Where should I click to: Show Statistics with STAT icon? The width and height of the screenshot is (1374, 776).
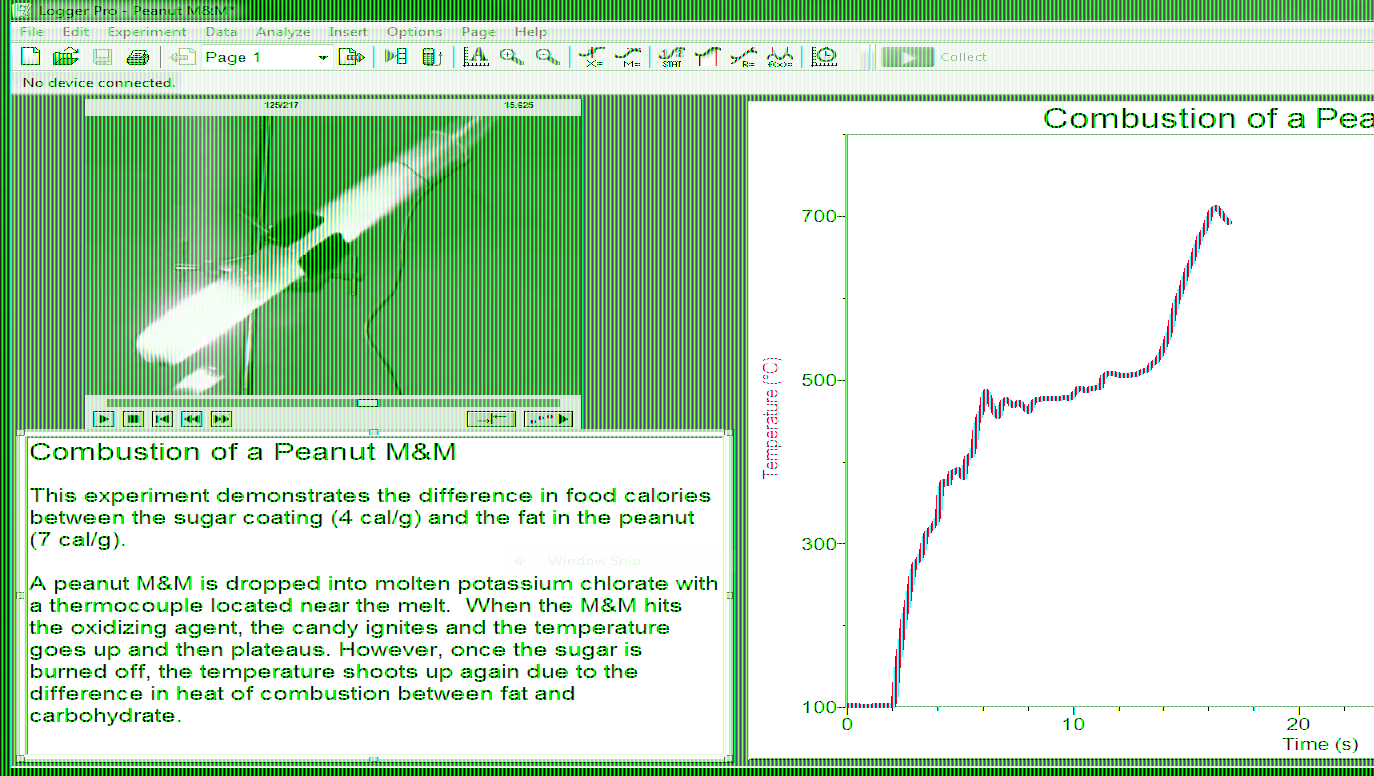click(672, 57)
